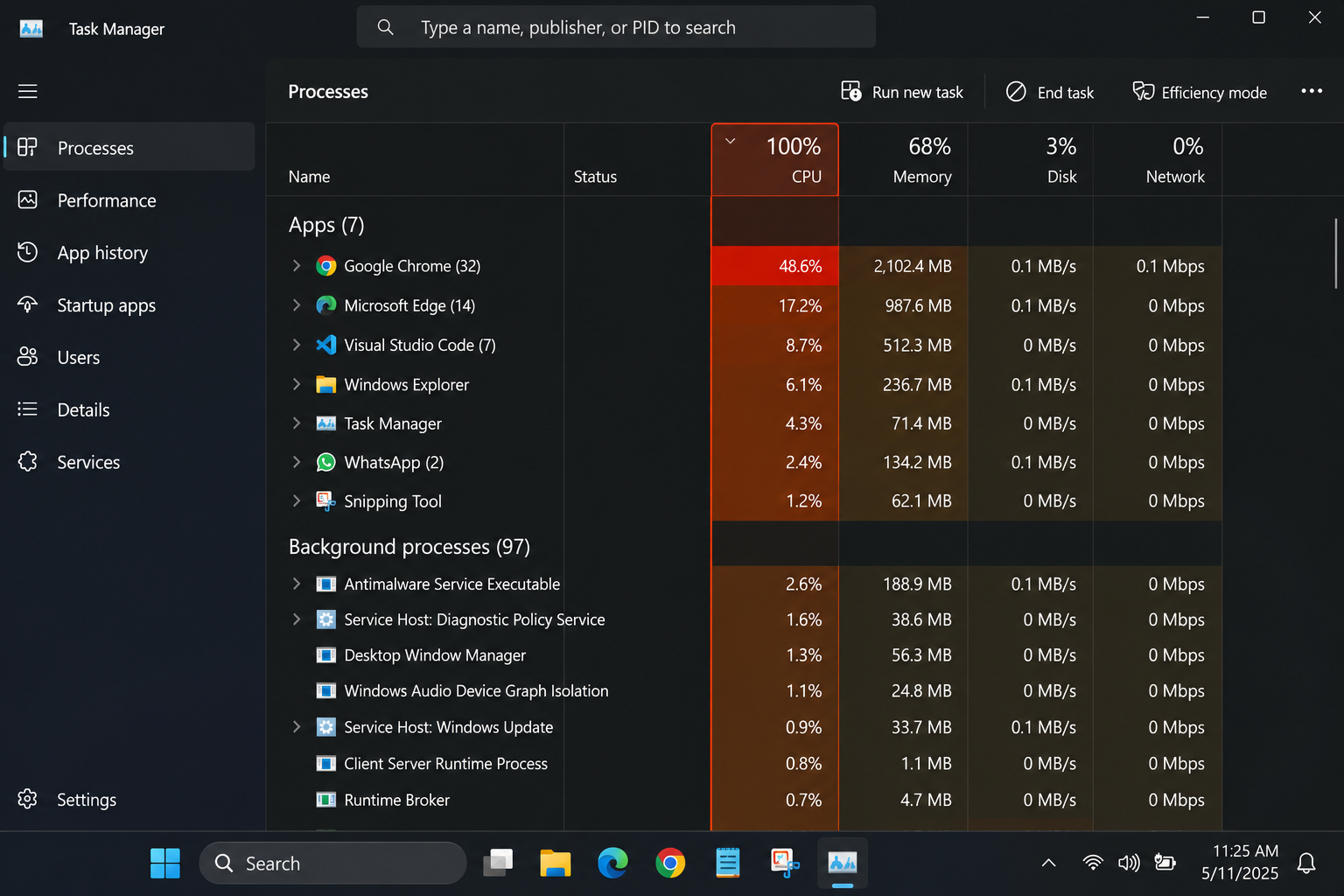The height and width of the screenshot is (896, 1344).
Task: Open Windows Start menu
Action: 165,864
